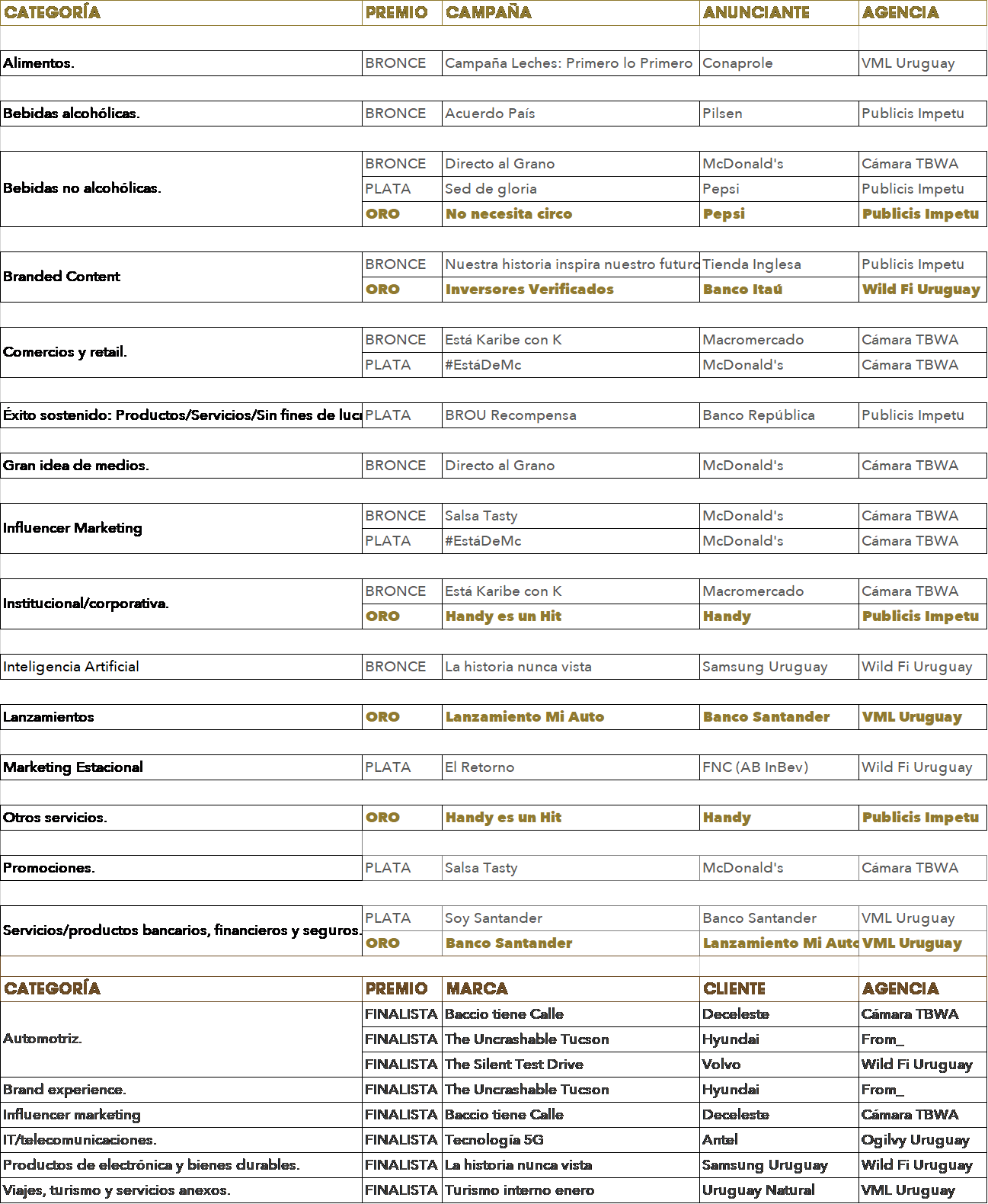Select the 'Promociones.' category cell

181,868
